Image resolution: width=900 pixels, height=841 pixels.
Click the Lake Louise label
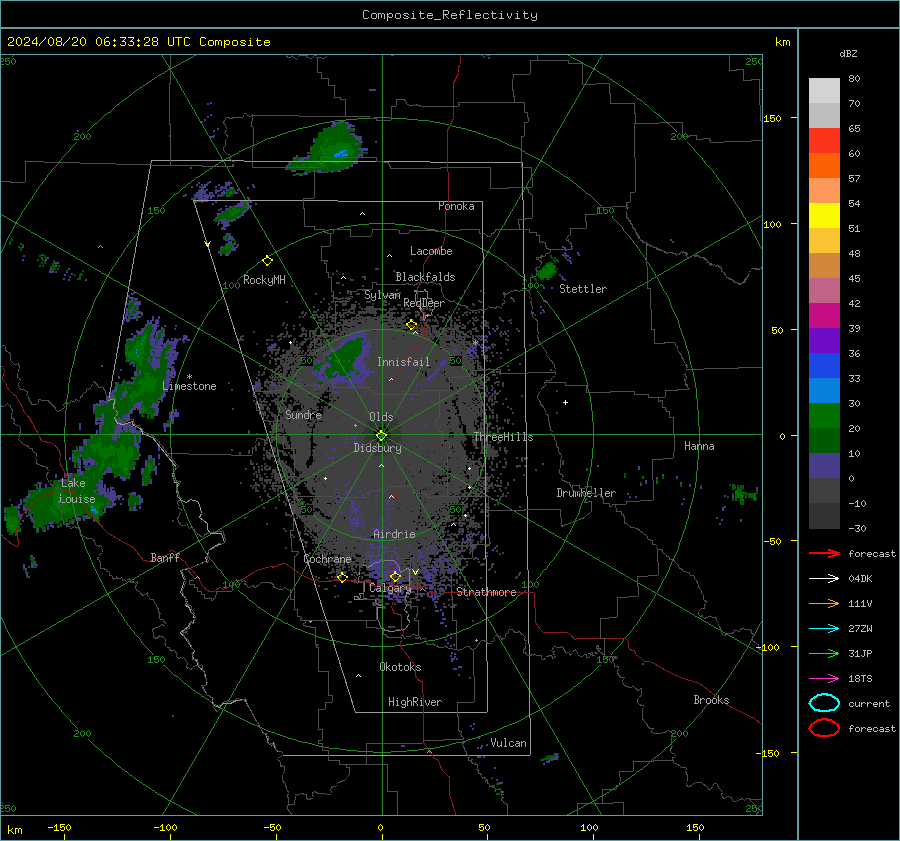point(77,491)
